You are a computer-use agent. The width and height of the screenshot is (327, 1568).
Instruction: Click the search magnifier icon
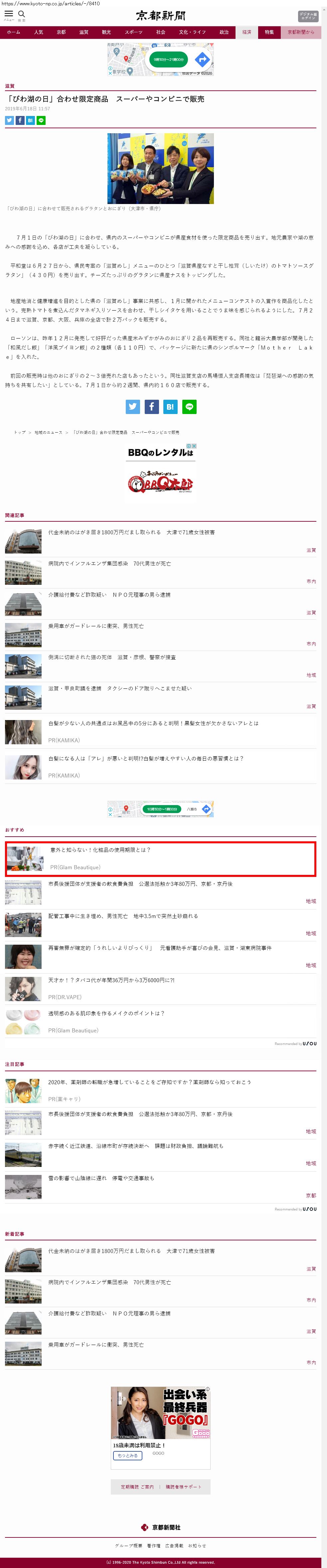click(x=21, y=14)
